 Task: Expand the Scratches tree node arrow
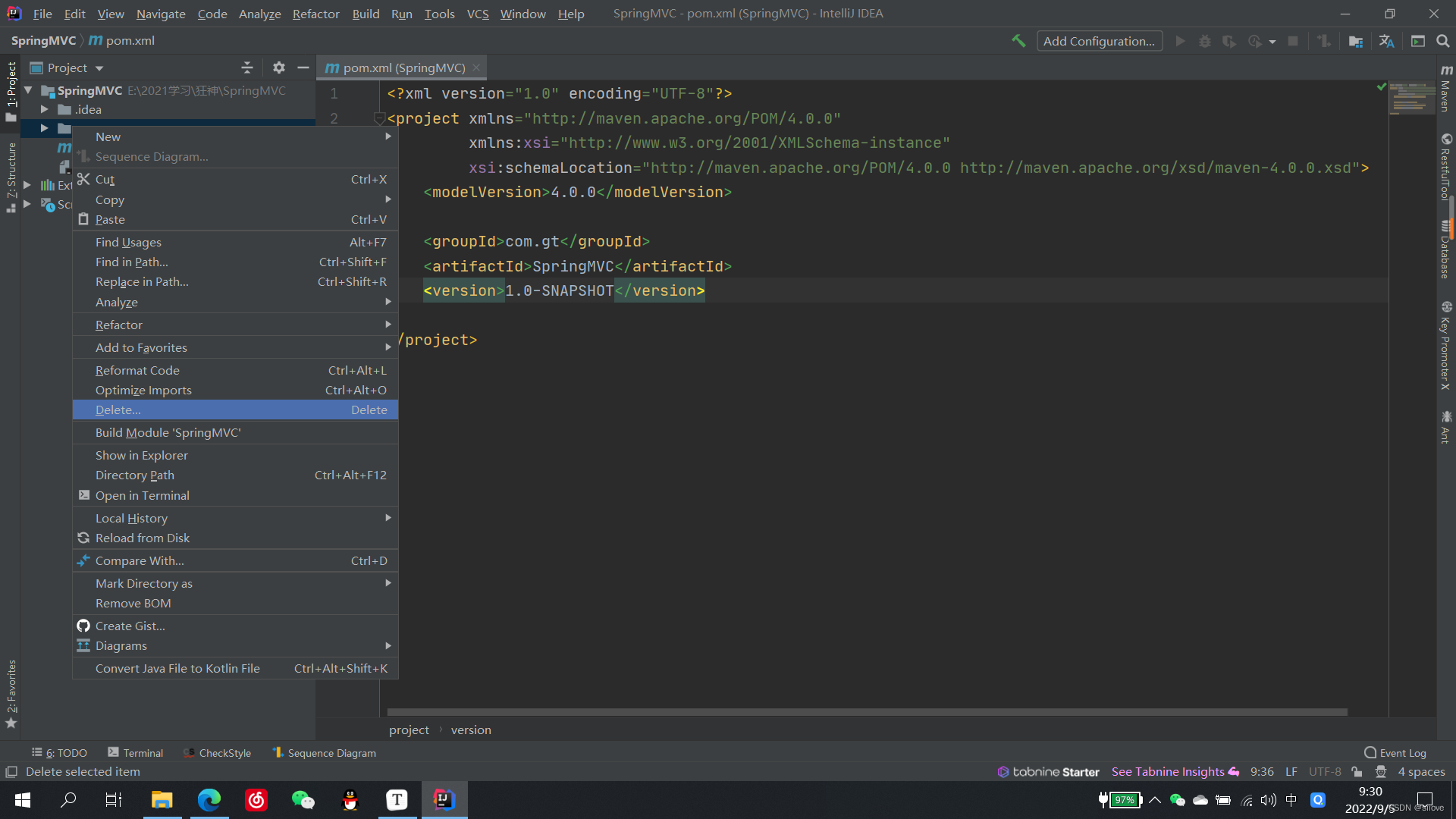pos(27,204)
